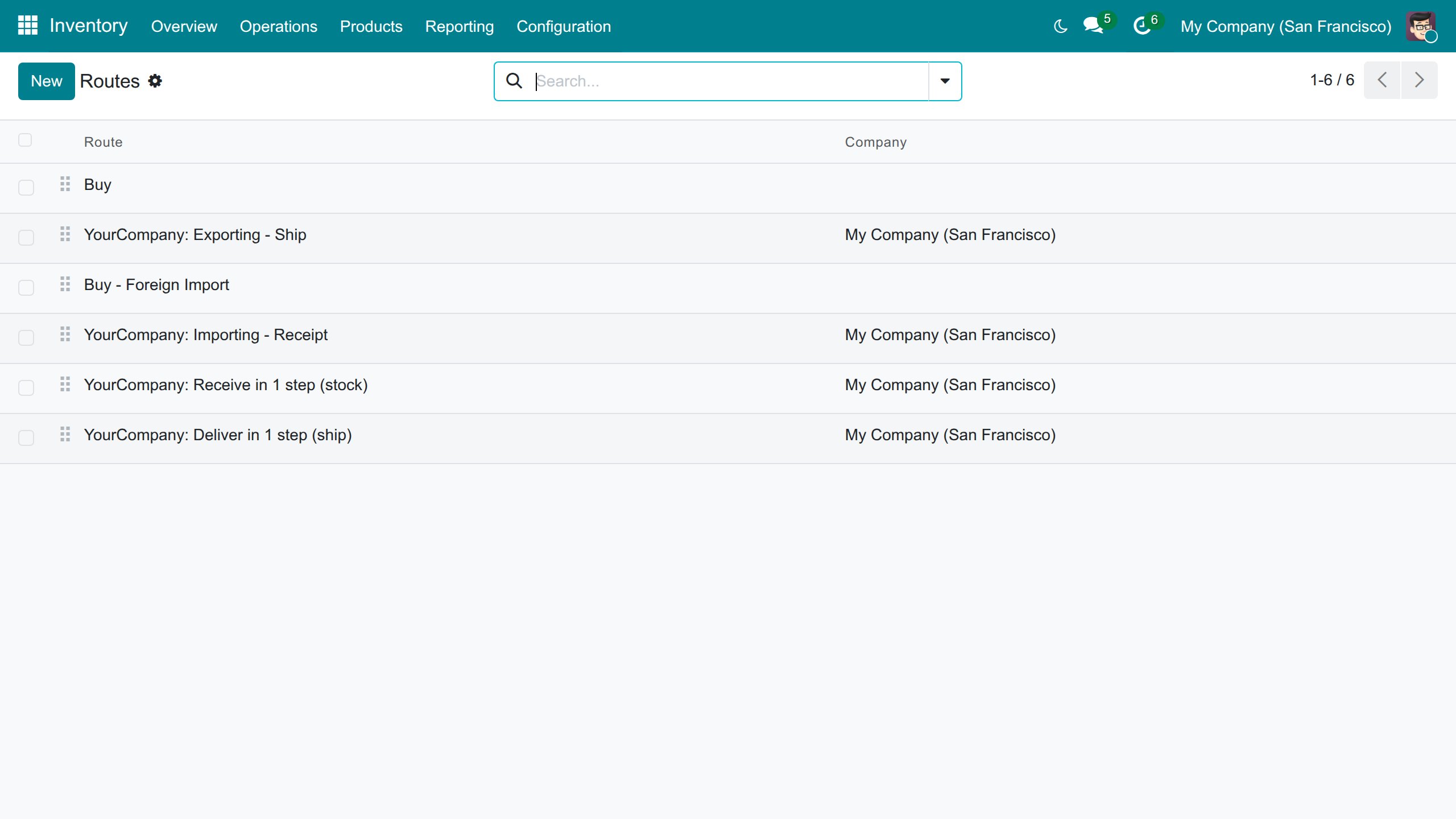Screen dimensions: 1456x819
Task: Open the apps grid home menu icon
Action: click(27, 26)
